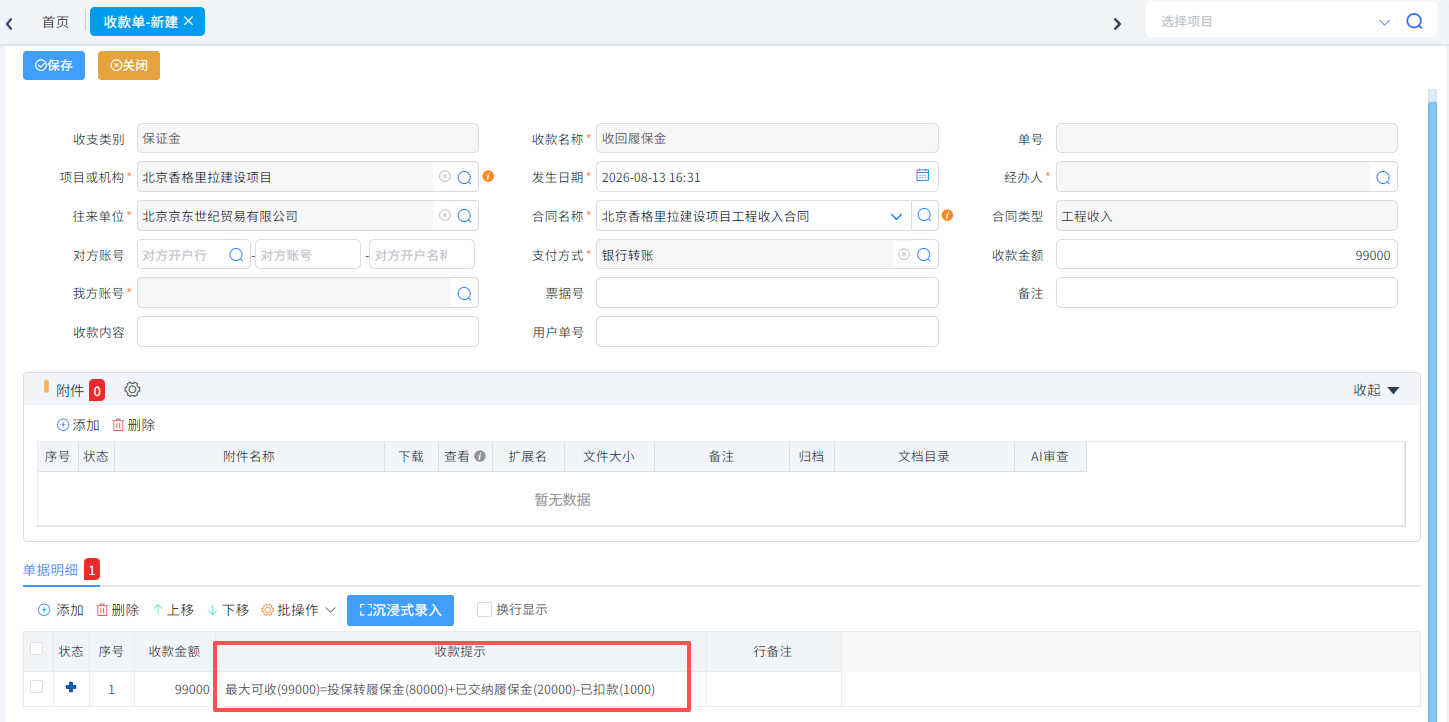This screenshot has height=722, width=1449.
Task: Click the 对方开户行 search icon
Action: pyautogui.click(x=236, y=254)
